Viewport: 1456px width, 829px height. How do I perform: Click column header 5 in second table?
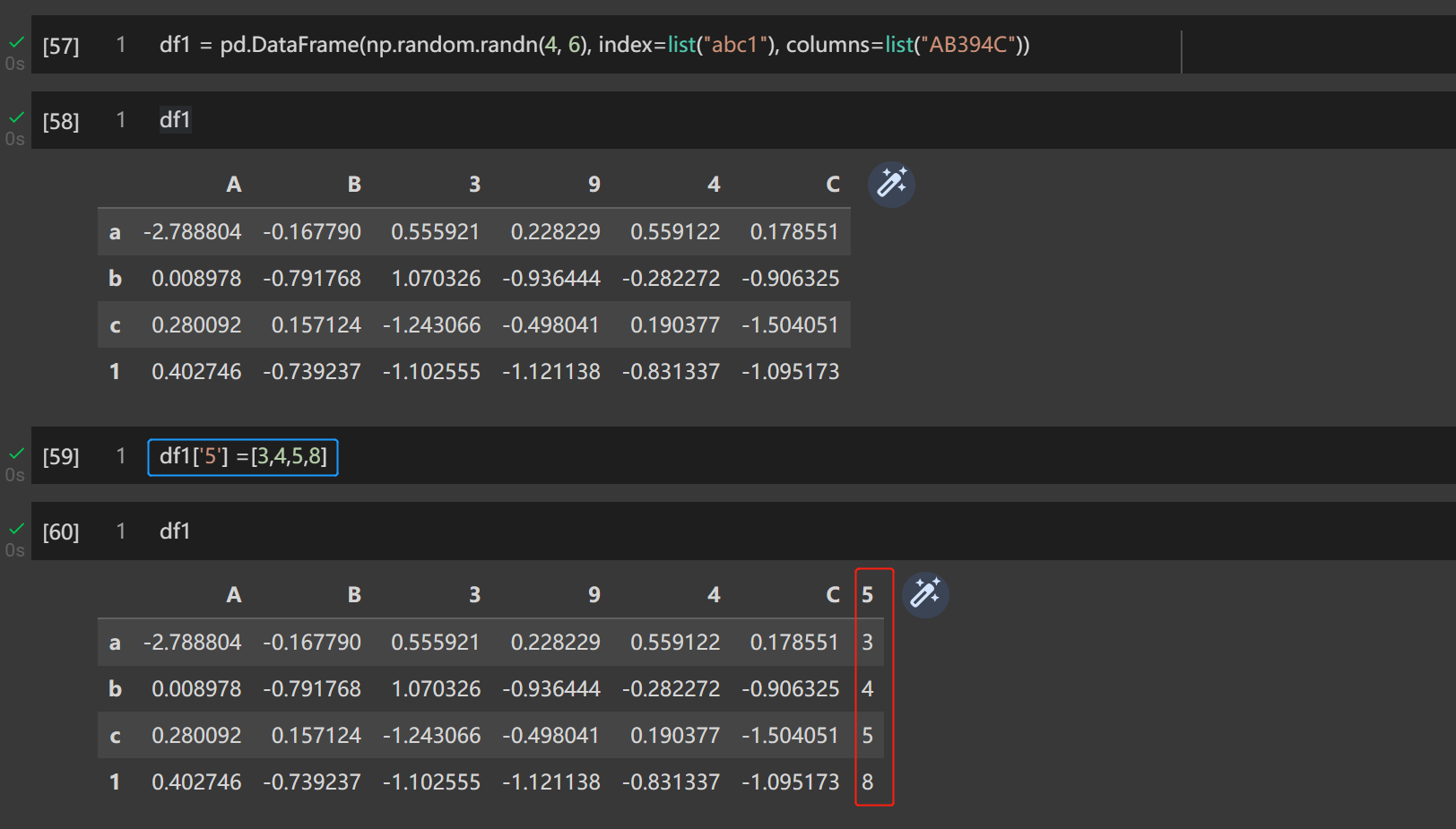point(867,595)
